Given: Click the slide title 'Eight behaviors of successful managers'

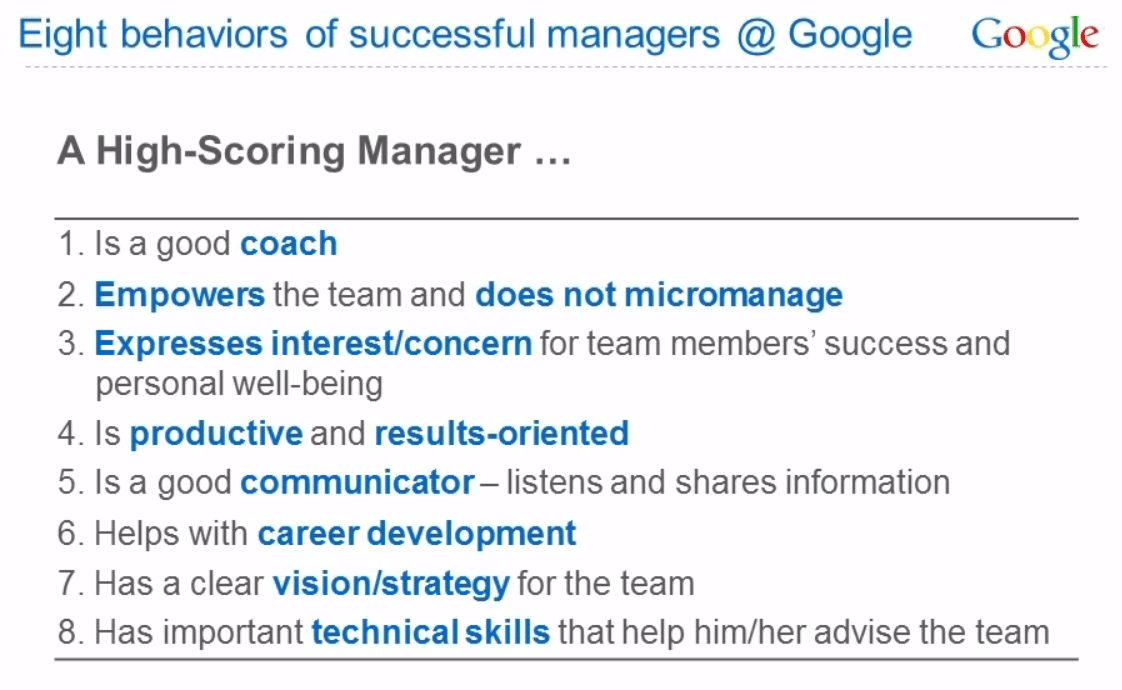Looking at the screenshot, I should click(369, 34).
